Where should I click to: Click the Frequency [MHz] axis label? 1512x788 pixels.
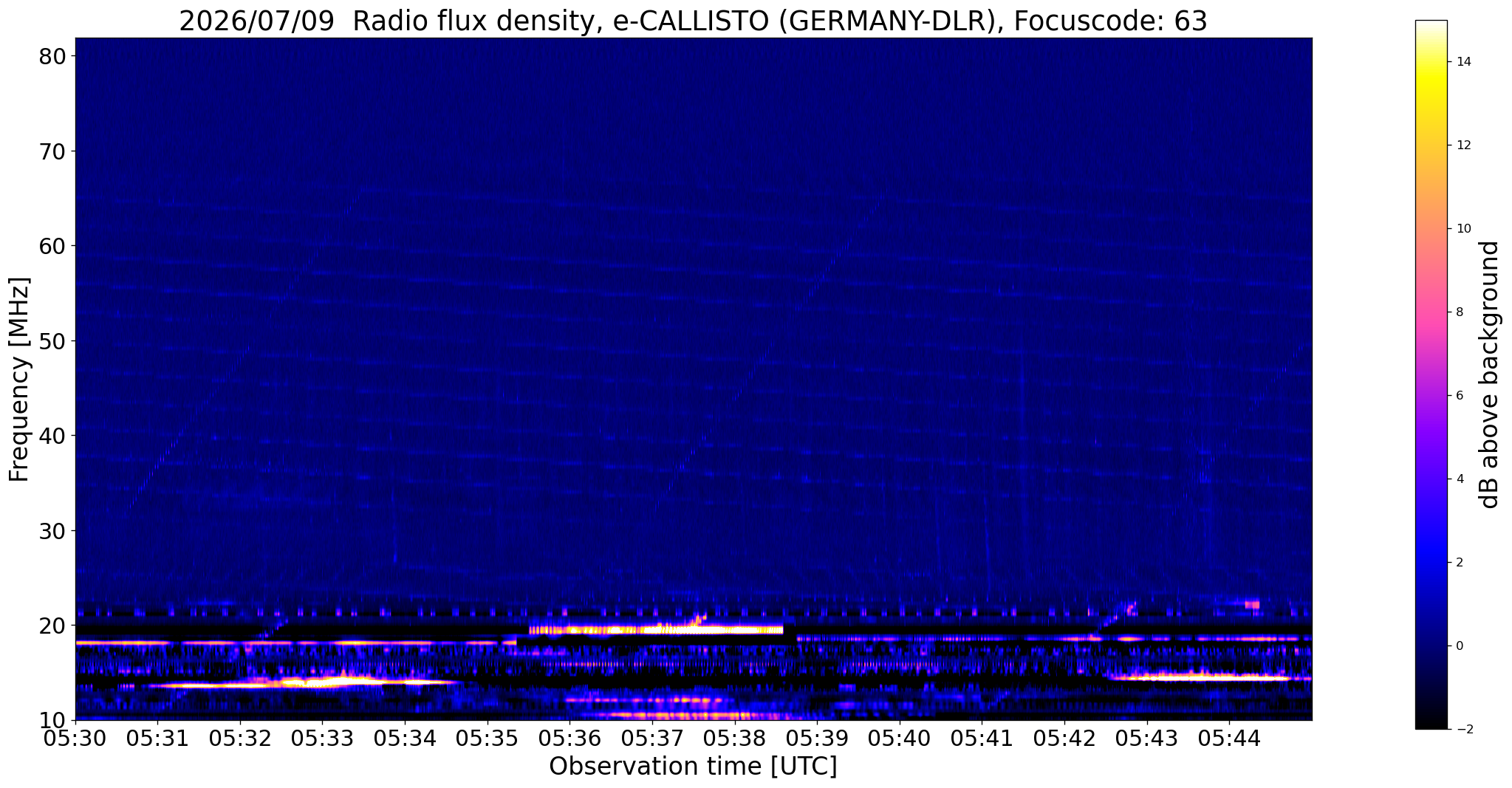coord(20,380)
